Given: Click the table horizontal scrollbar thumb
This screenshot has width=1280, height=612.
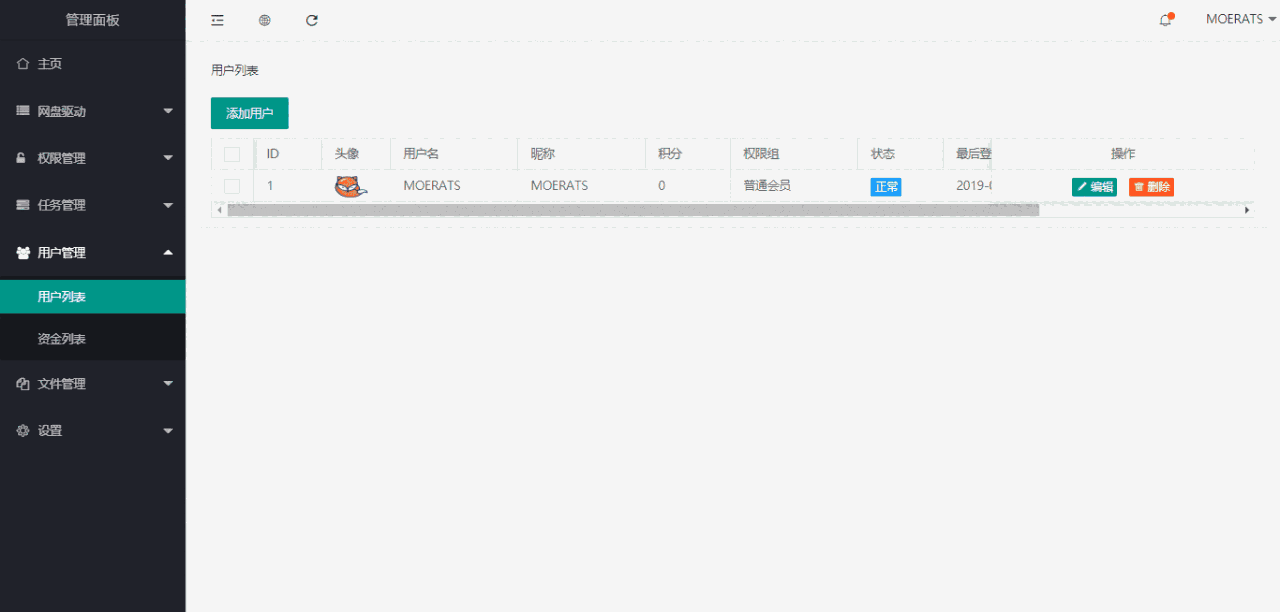Looking at the screenshot, I should point(633,210).
